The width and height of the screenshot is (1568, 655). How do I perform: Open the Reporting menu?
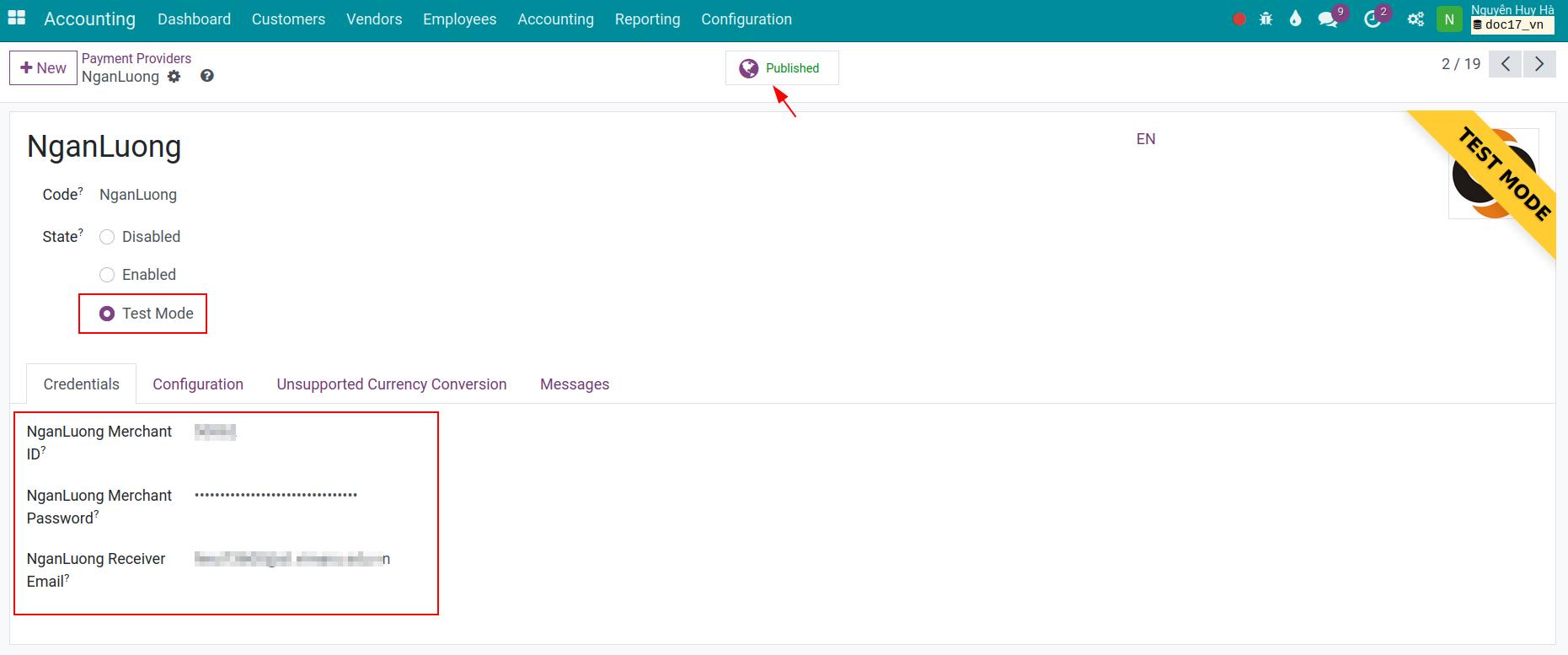pos(647,19)
